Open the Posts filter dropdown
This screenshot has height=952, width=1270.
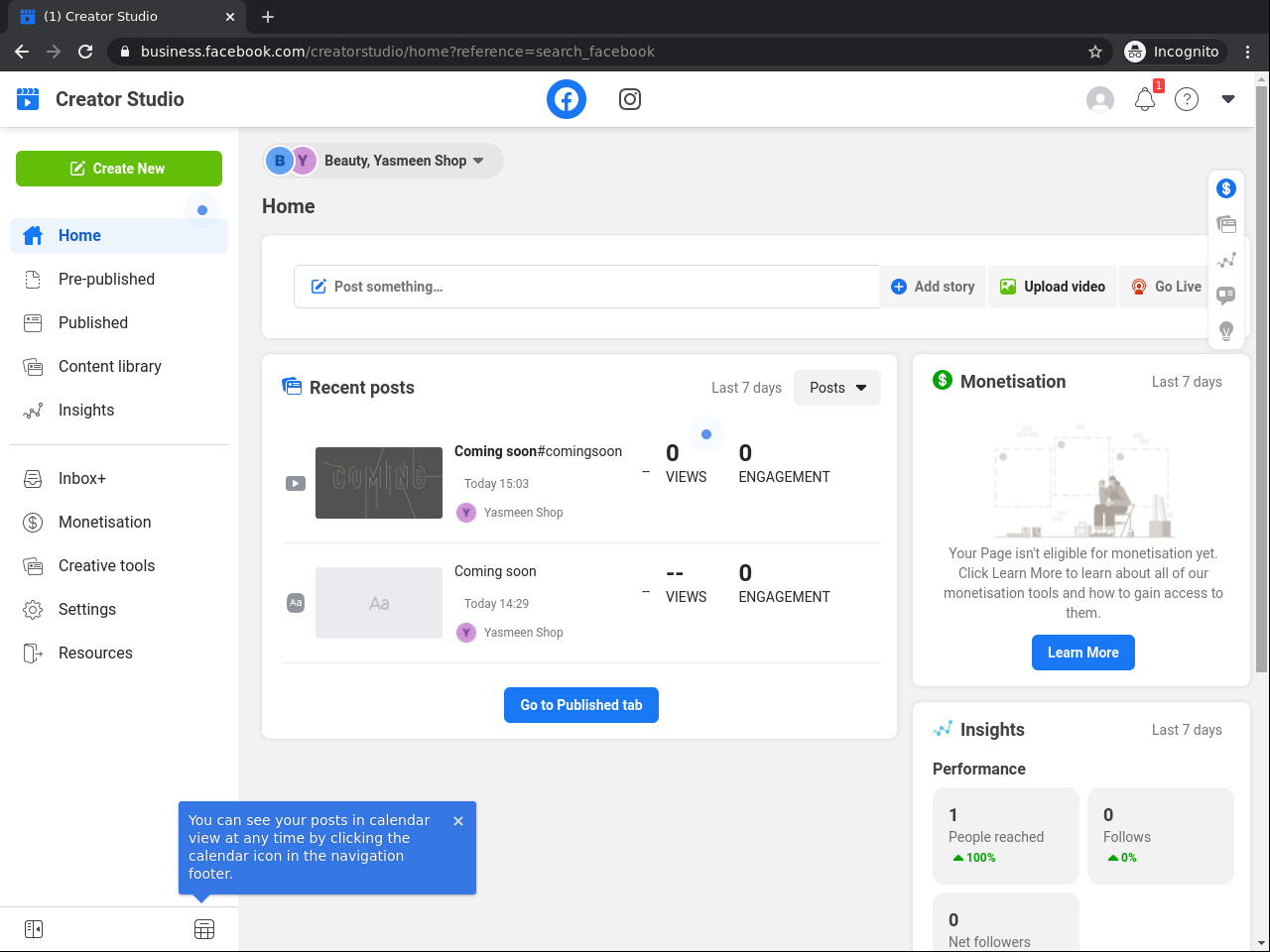point(837,388)
